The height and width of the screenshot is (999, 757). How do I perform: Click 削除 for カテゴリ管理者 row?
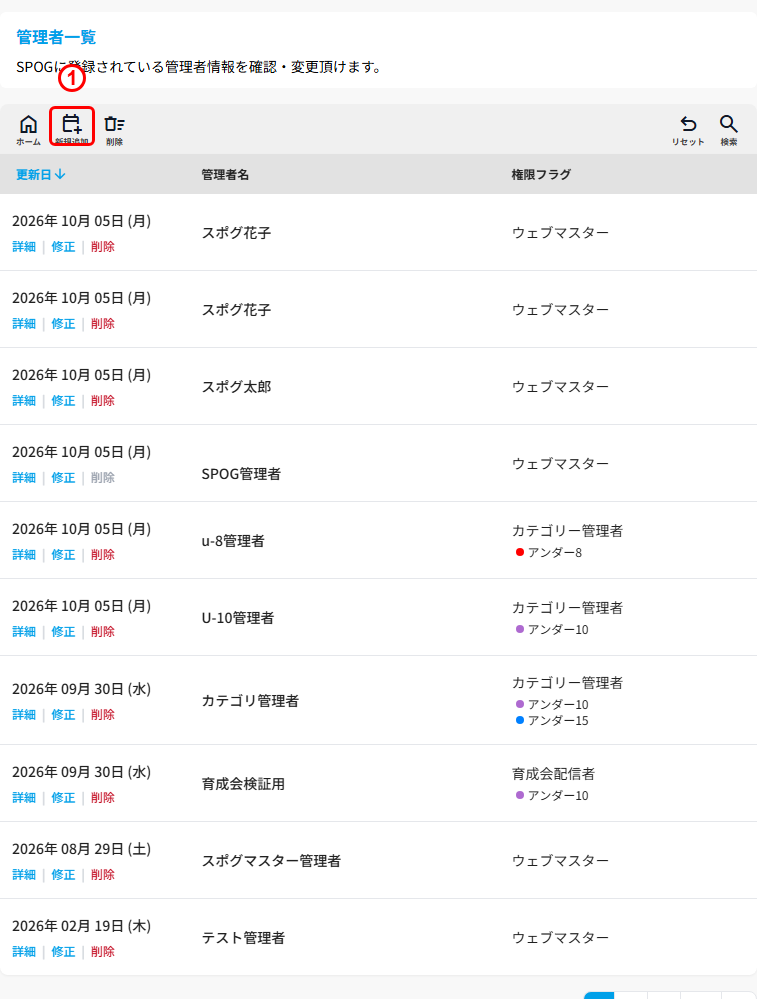[103, 714]
